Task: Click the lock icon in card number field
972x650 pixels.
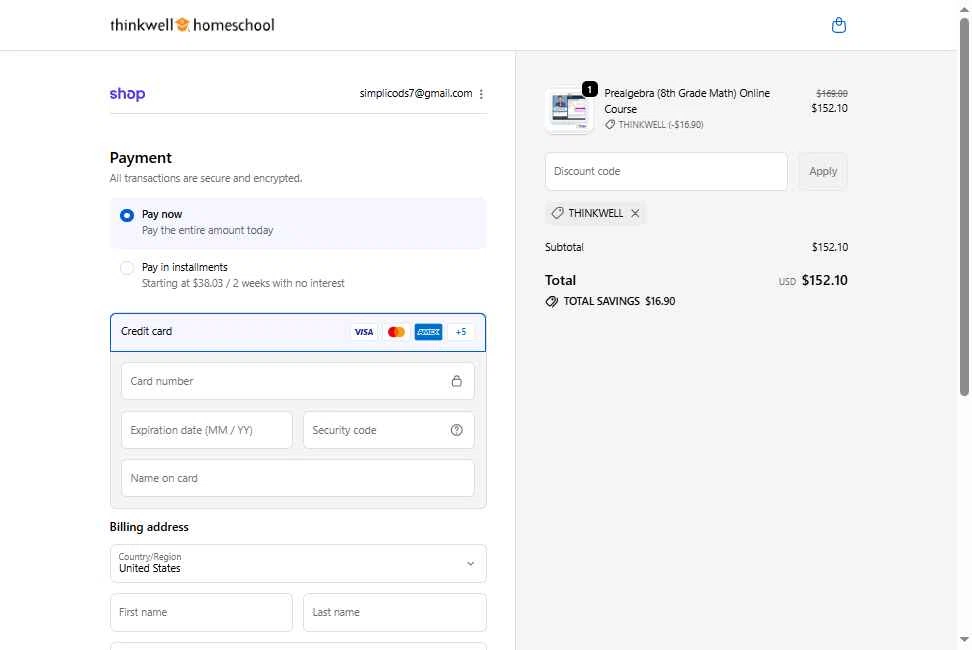Action: (456, 381)
